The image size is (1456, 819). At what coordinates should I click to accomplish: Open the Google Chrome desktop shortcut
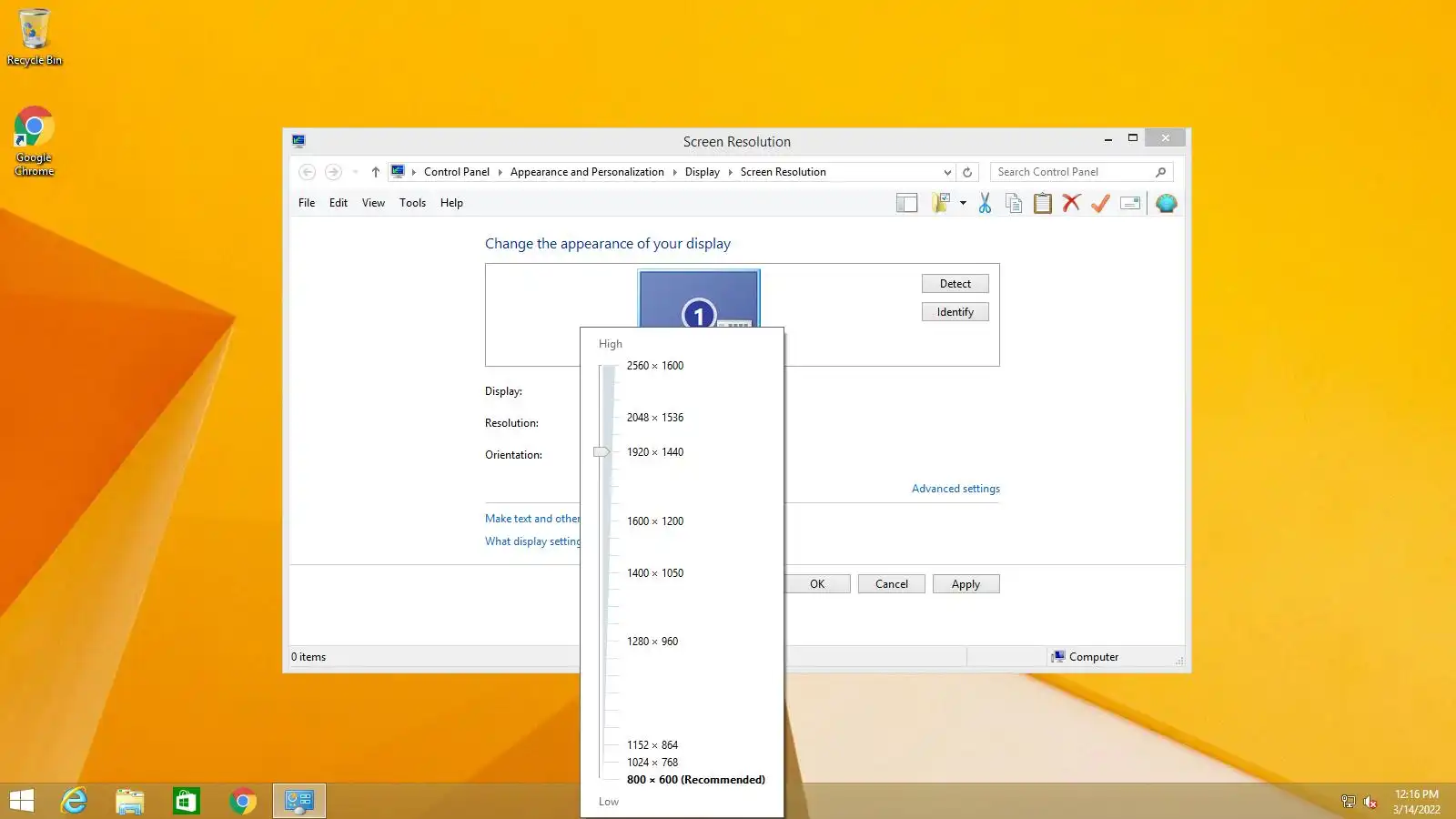click(35, 142)
